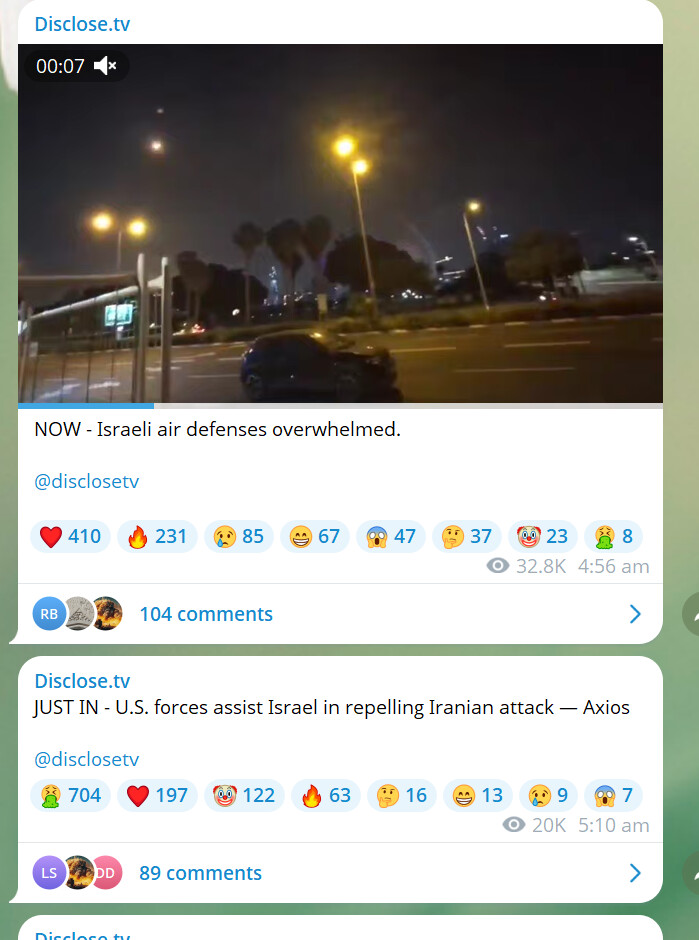Toggle clown reaction showing 23

click(x=543, y=537)
